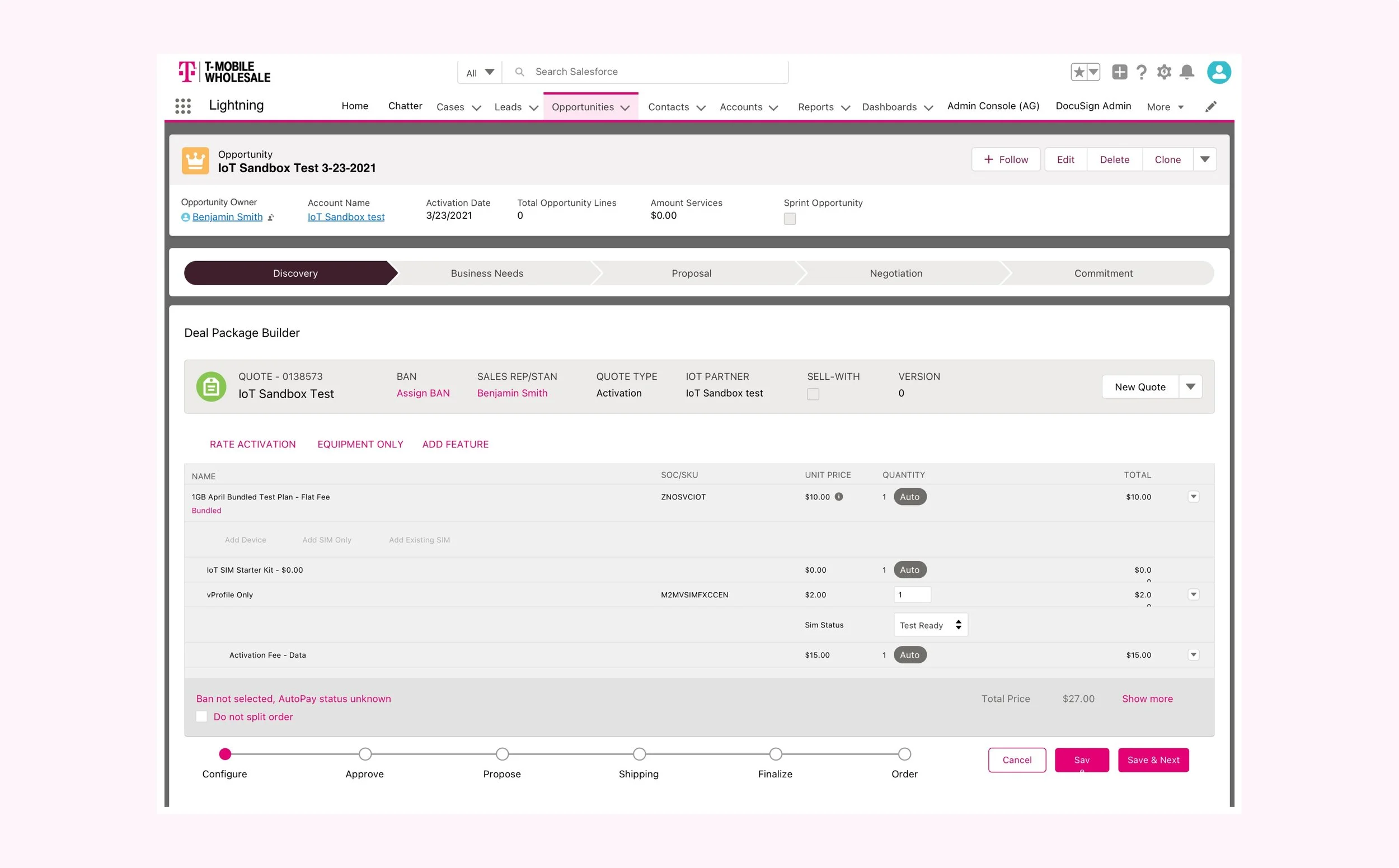Image resolution: width=1399 pixels, height=868 pixels.
Task: Switch to the RATE ACTIVATION tab
Action: coord(253,444)
